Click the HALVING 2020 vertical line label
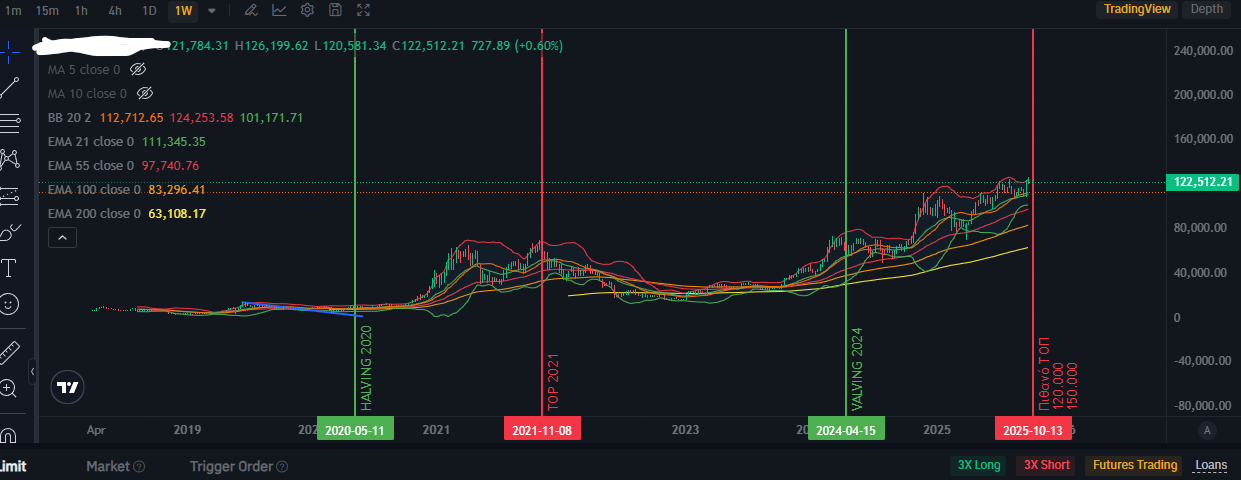1241x480 pixels. 366,368
